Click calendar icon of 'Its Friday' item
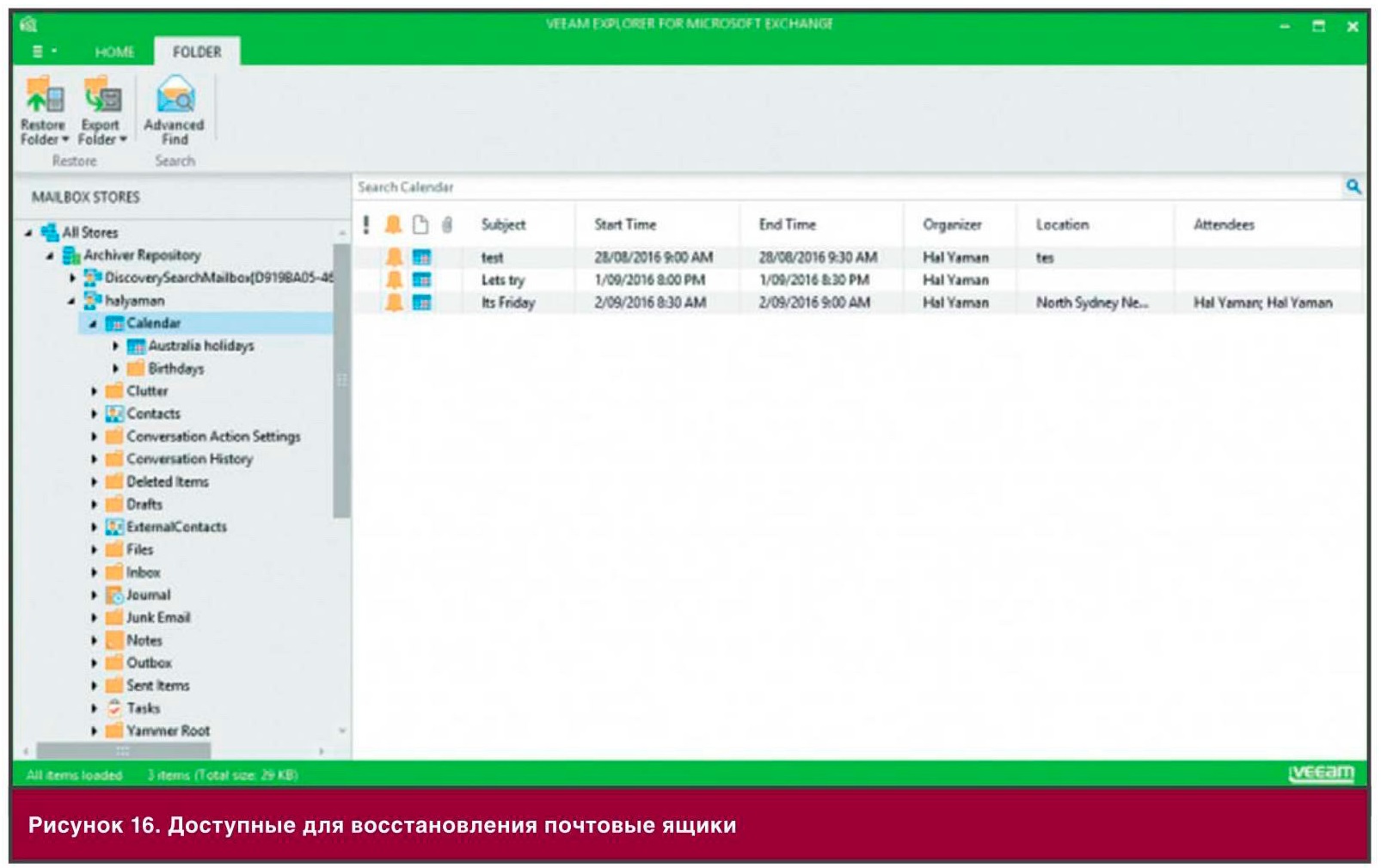This screenshot has width=1381, height=868. (421, 303)
